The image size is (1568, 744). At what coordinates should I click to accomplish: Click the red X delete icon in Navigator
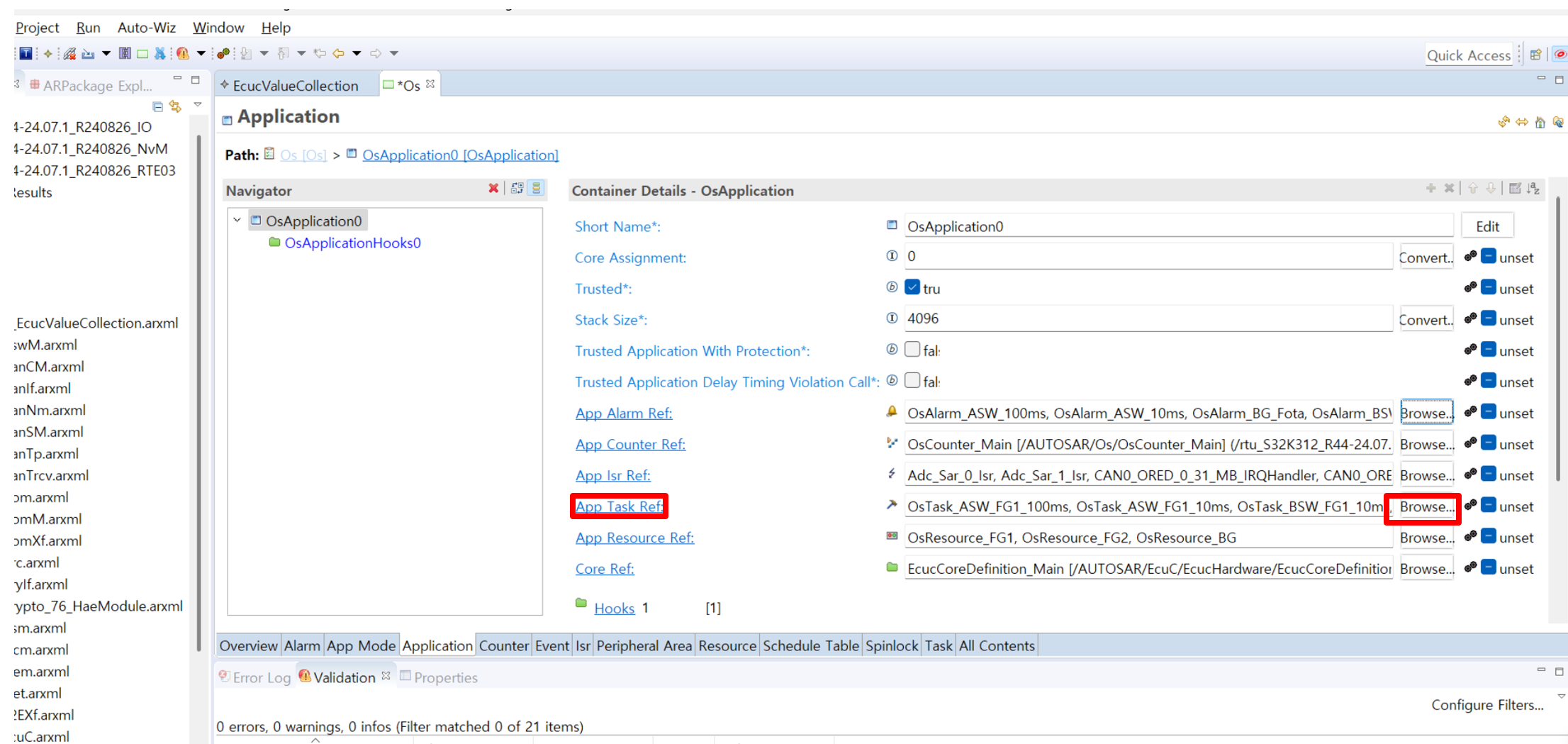pos(493,189)
